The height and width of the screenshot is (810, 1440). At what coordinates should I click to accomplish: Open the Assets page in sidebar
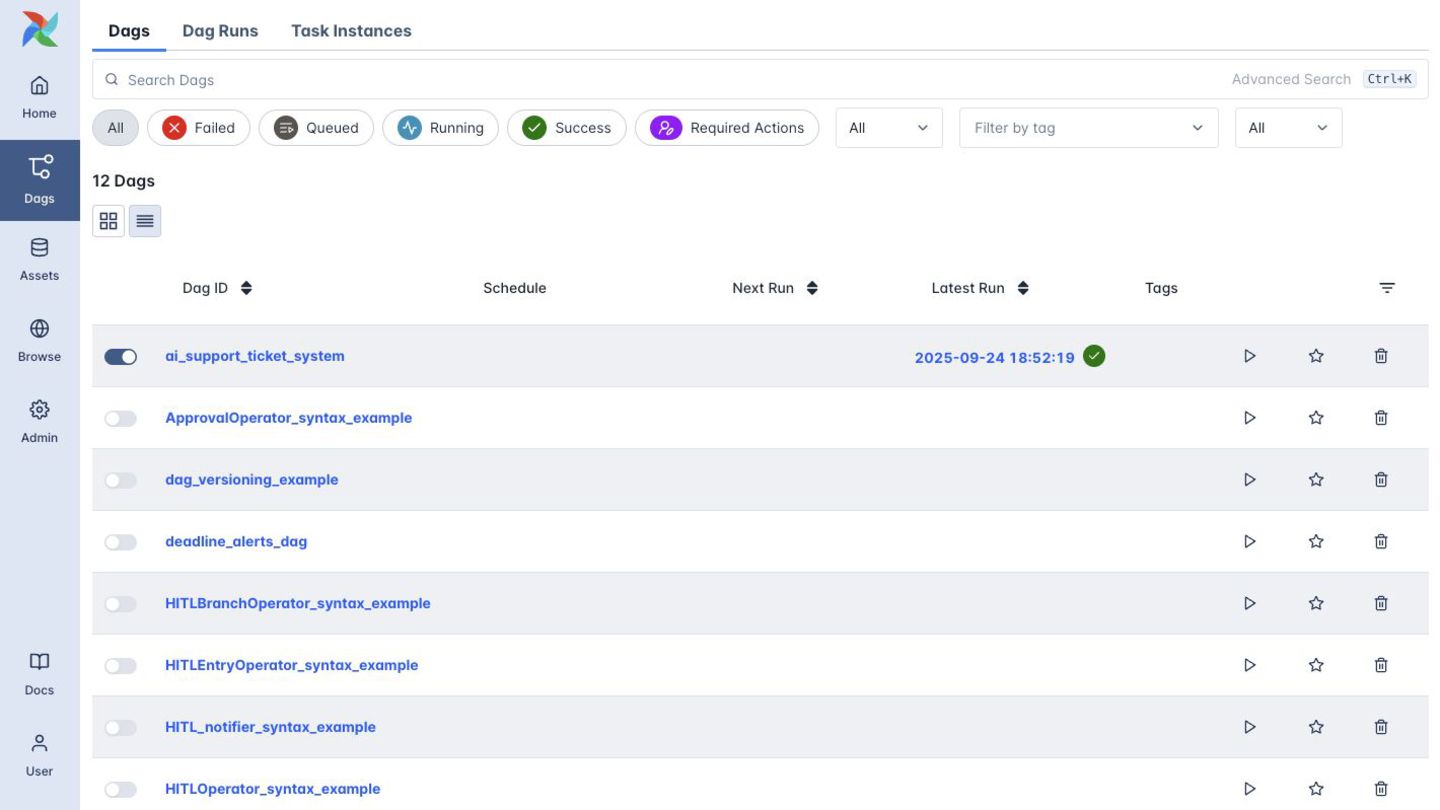[x=39, y=259]
